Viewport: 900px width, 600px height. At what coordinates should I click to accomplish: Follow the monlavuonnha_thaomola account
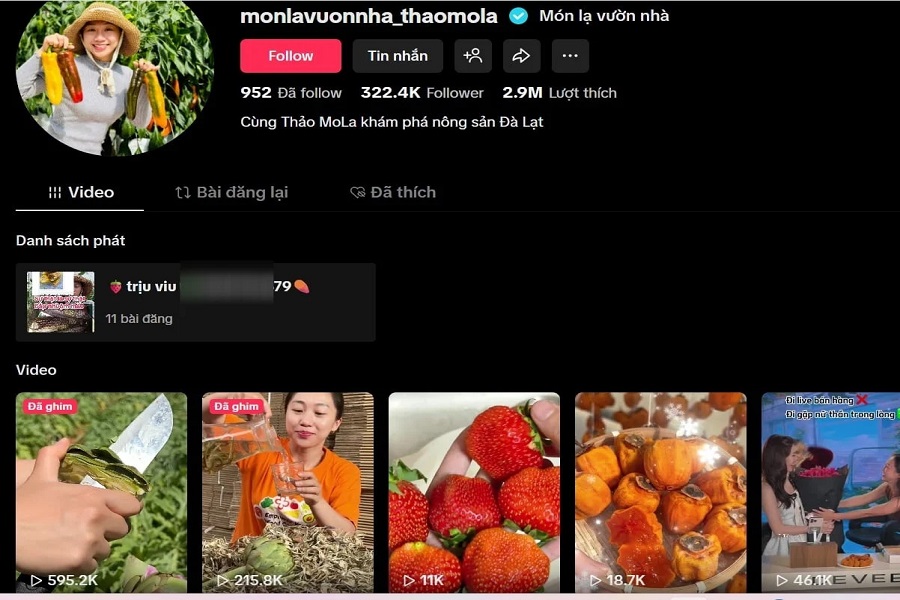[x=290, y=56]
